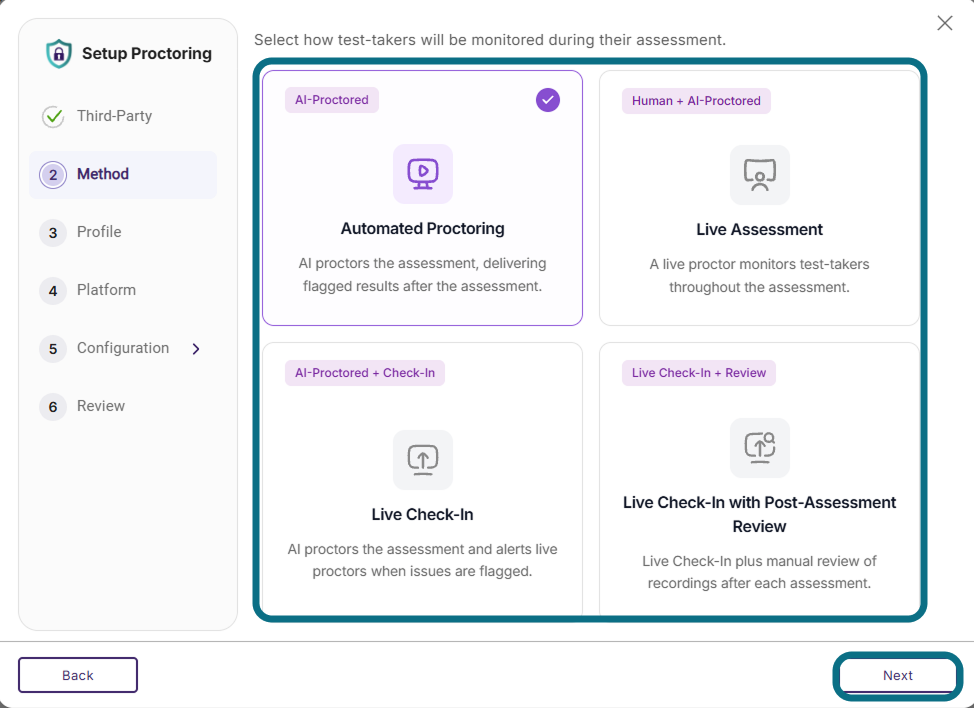
Task: Select the Live Assessment title
Action: (759, 230)
